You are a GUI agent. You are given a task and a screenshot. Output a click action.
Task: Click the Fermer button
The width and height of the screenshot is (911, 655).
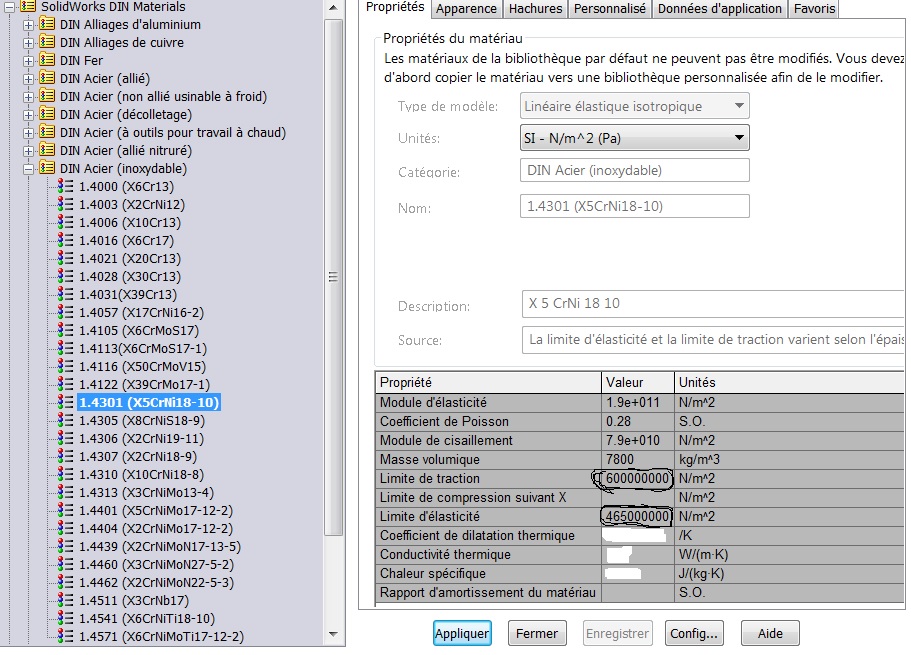[x=537, y=633]
